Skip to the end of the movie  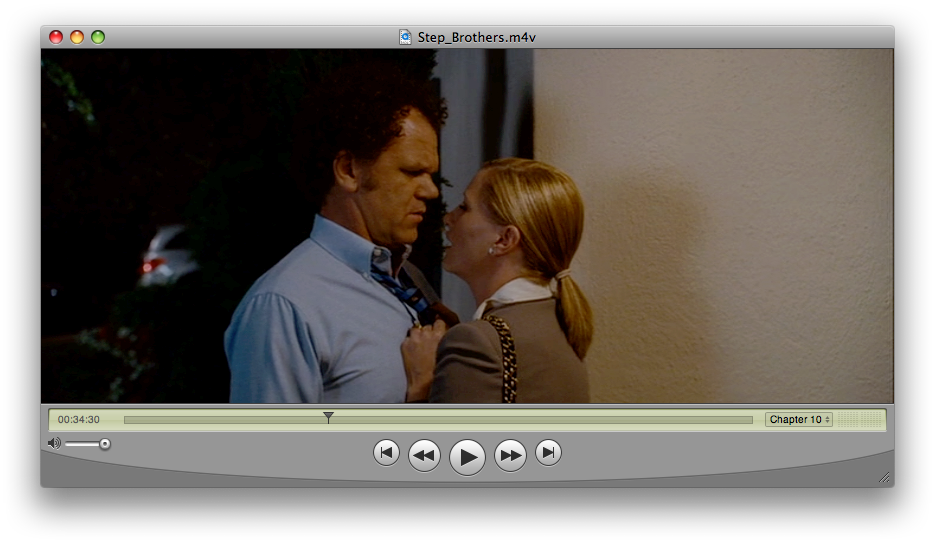point(548,453)
